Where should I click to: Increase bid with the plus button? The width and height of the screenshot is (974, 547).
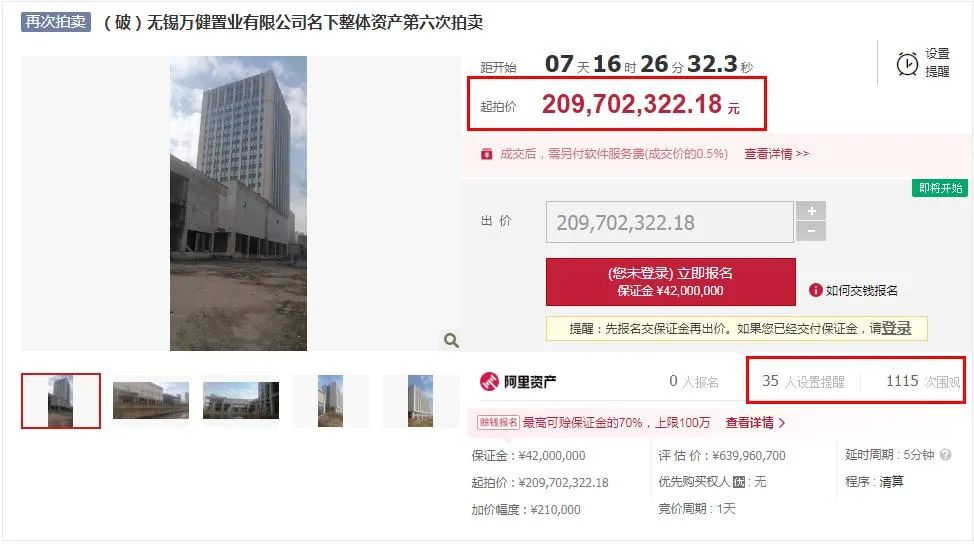point(811,211)
